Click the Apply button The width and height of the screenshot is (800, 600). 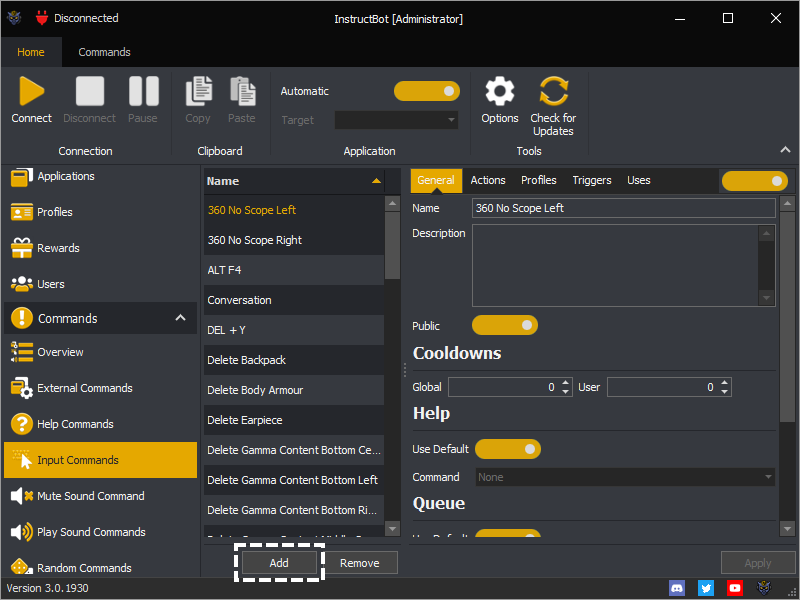[758, 563]
